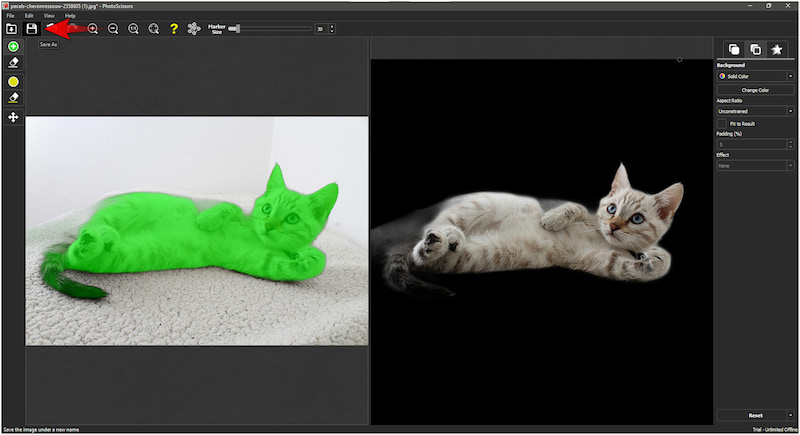Click the yellow question mark help icon
800x435 pixels.
[173, 29]
